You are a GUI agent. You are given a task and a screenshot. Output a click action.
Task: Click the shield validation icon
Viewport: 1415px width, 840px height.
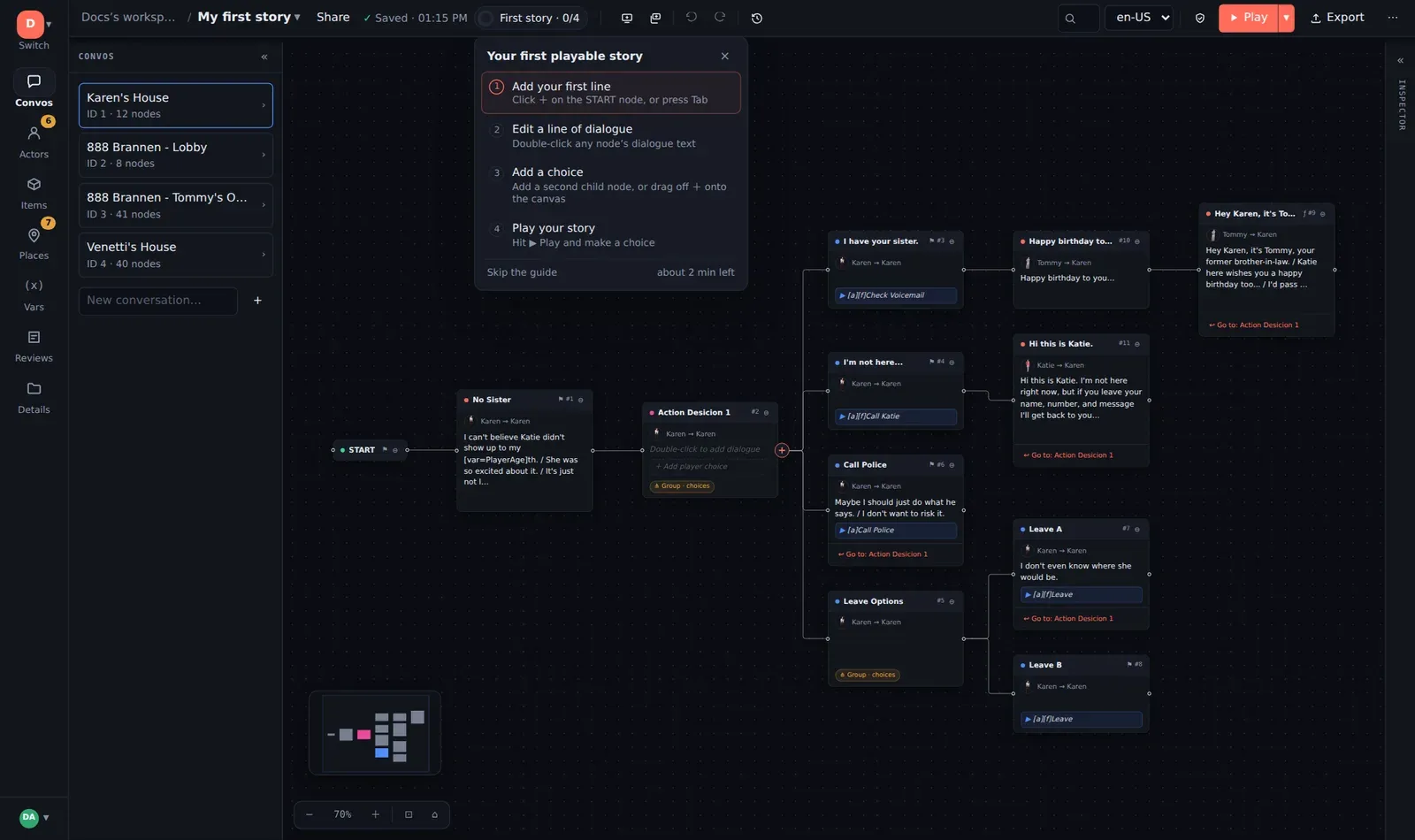click(1200, 18)
